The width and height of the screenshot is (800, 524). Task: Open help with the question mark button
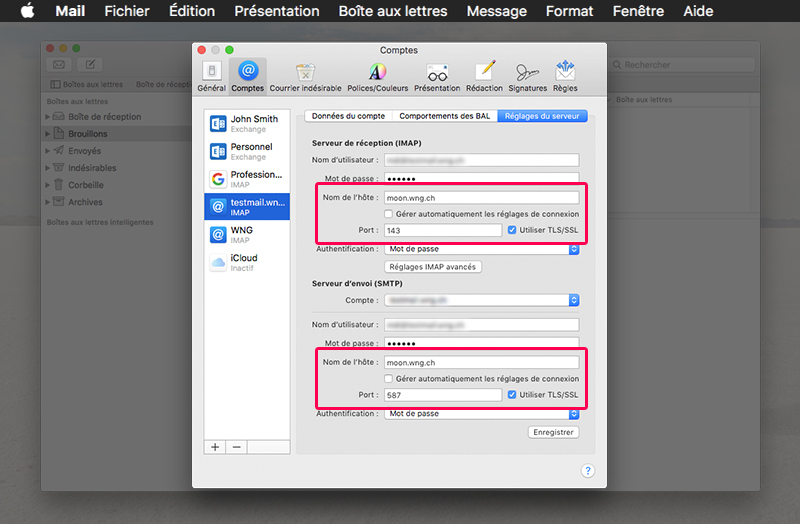[588, 470]
